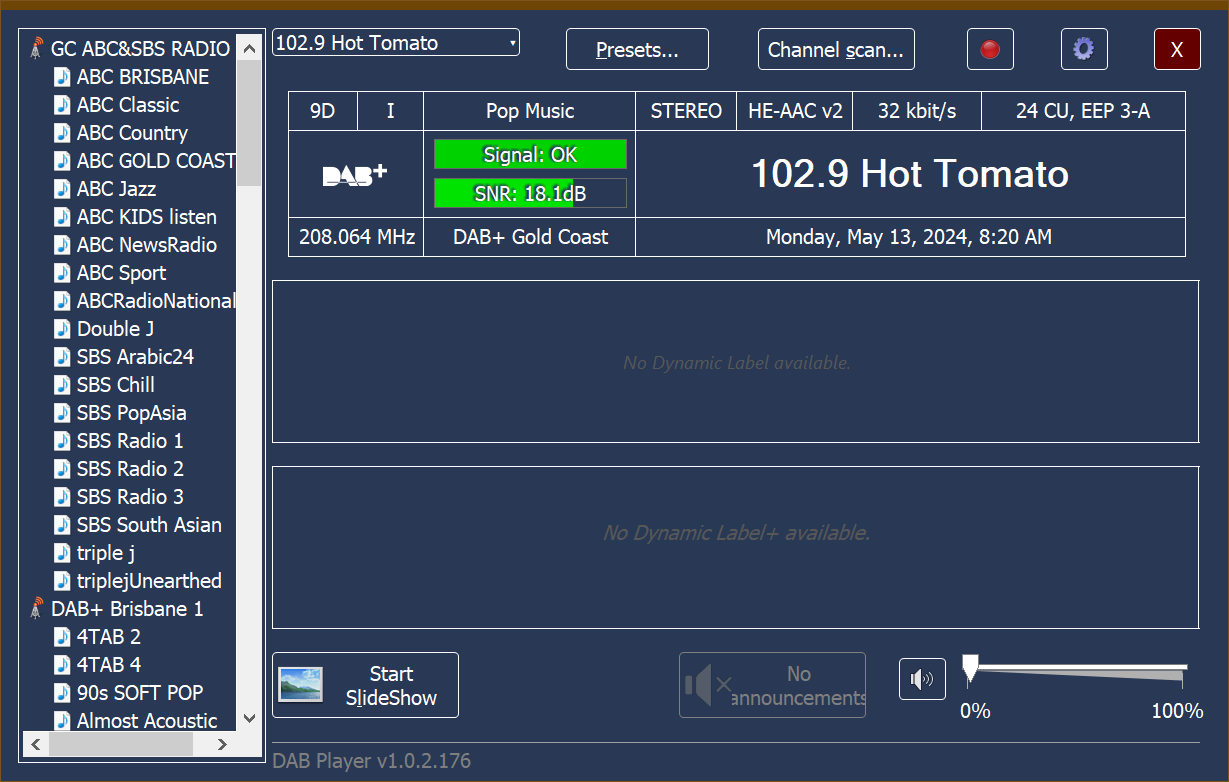The width and height of the screenshot is (1229, 782).
Task: Start a Channel scan
Action: [835, 50]
